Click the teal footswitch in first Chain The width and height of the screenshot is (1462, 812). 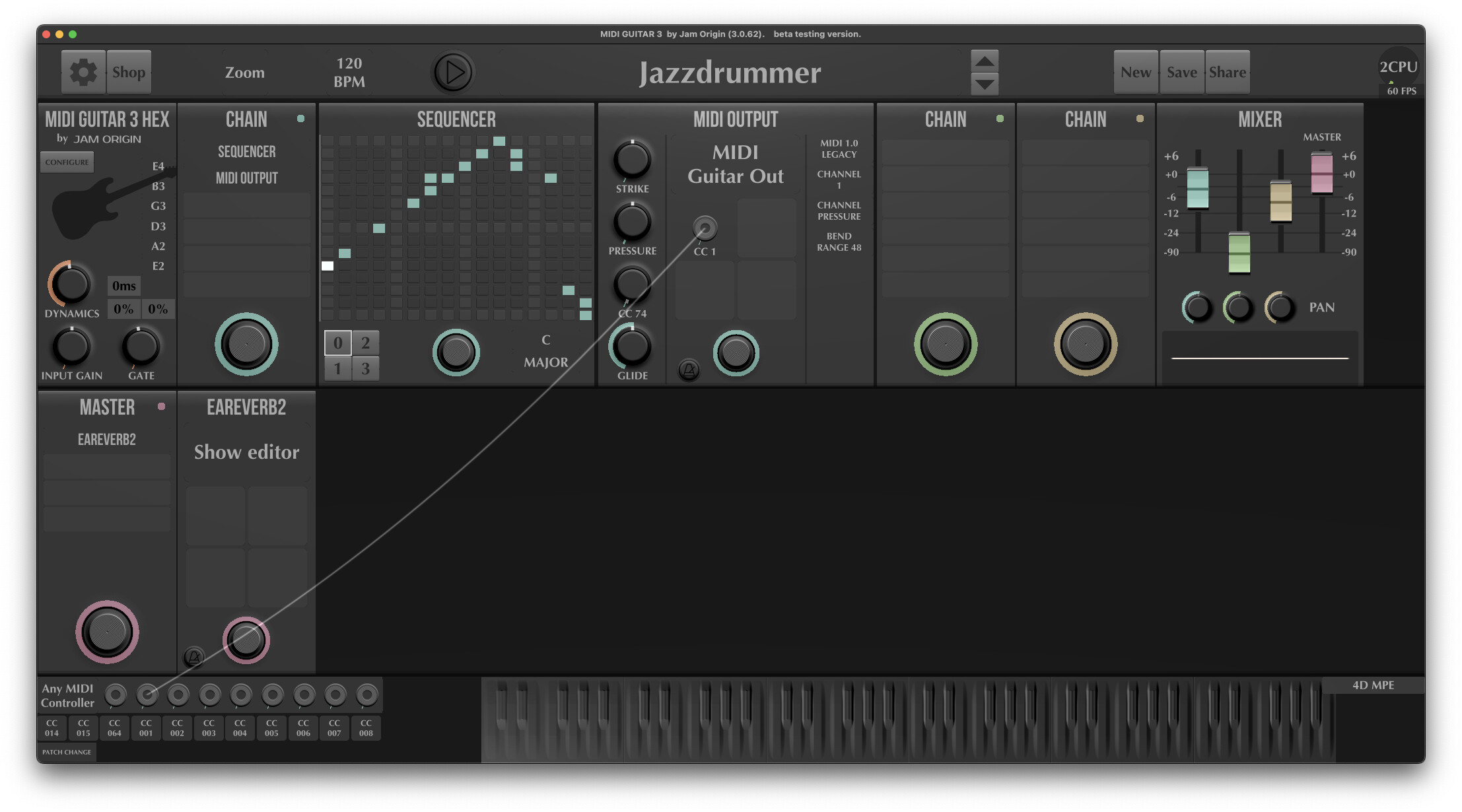(x=246, y=345)
